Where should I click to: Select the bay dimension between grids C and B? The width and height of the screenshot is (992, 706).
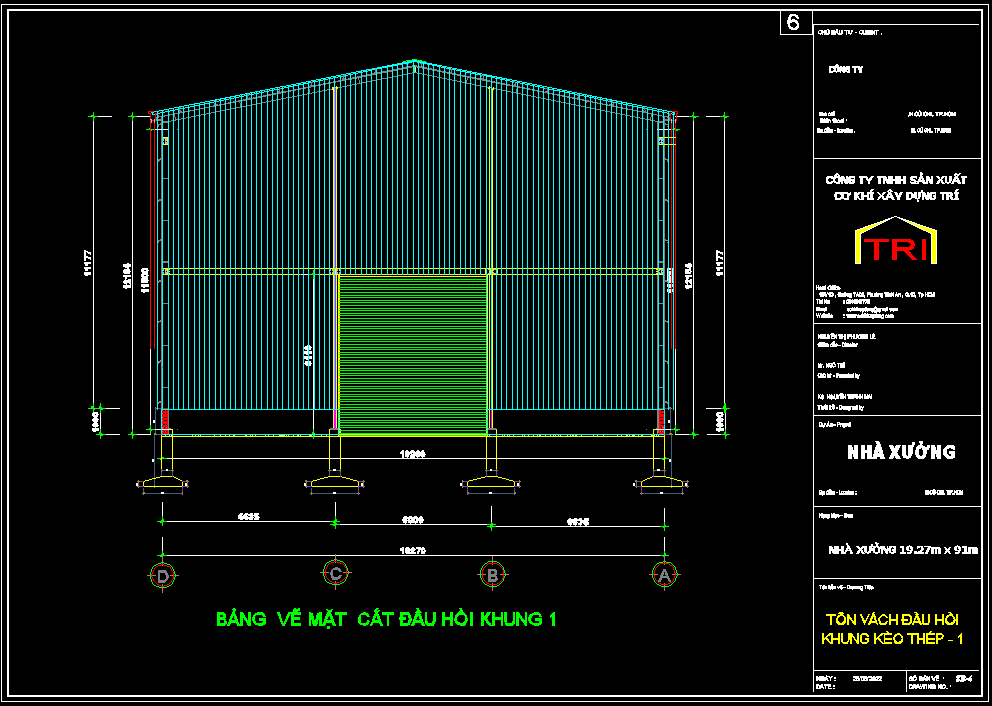coord(412,520)
